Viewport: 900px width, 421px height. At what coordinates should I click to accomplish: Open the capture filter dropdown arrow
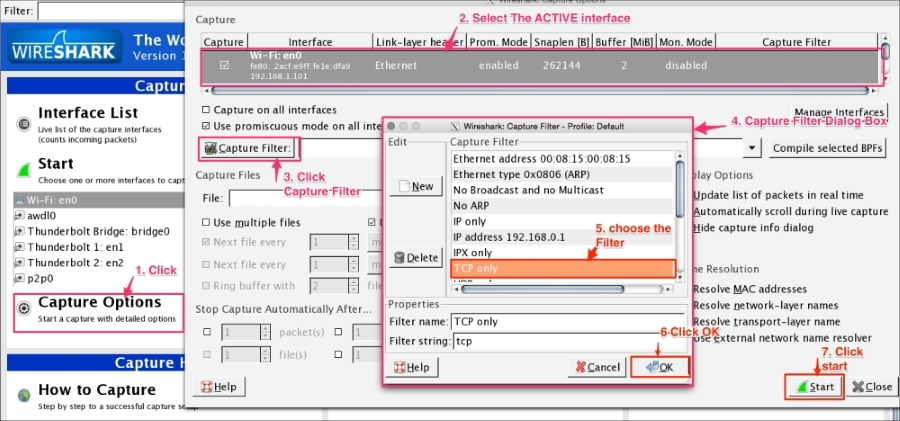(752, 148)
